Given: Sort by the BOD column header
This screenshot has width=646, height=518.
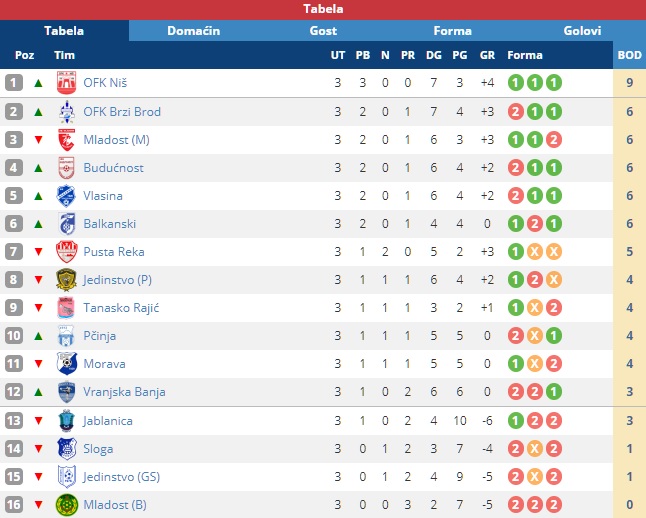Looking at the screenshot, I should 629,55.
